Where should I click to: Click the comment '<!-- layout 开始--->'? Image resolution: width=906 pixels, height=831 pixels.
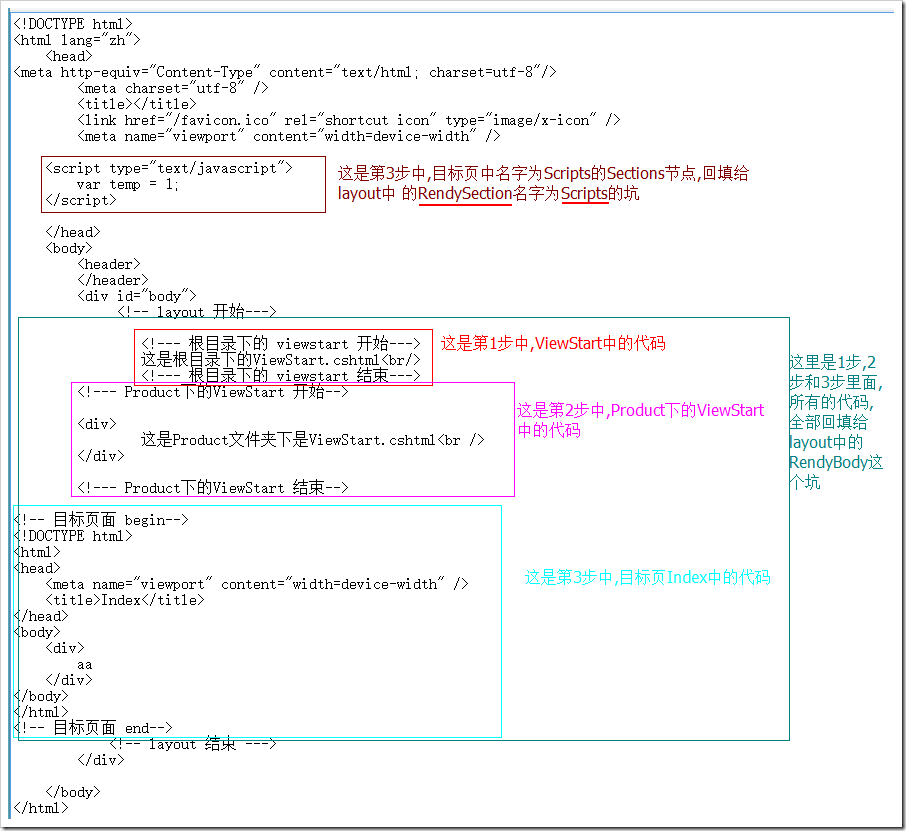(196, 311)
